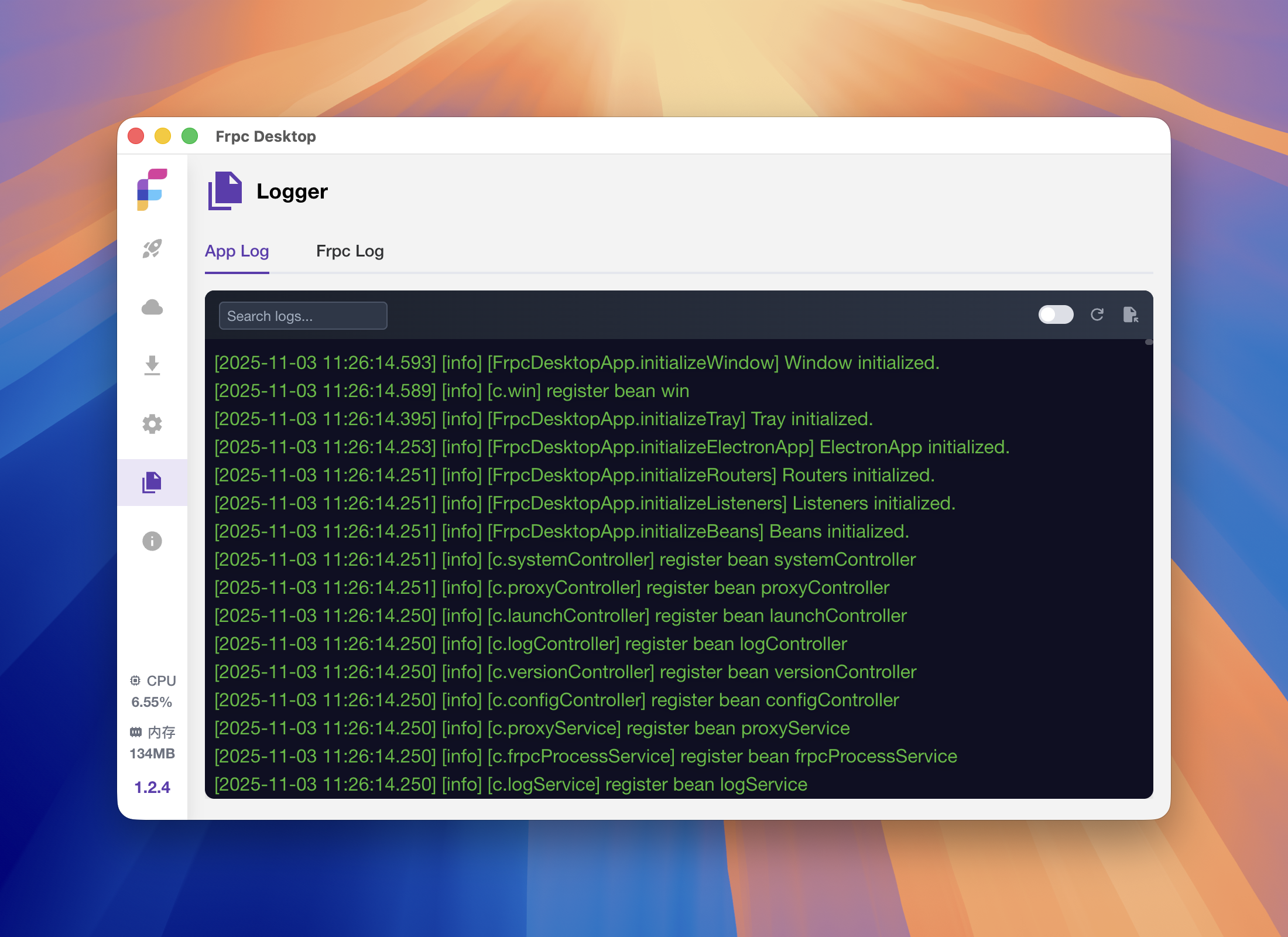Image resolution: width=1288 pixels, height=937 pixels.
Task: Select the 'Listeners initialized.' log line
Action: pyautogui.click(x=585, y=503)
